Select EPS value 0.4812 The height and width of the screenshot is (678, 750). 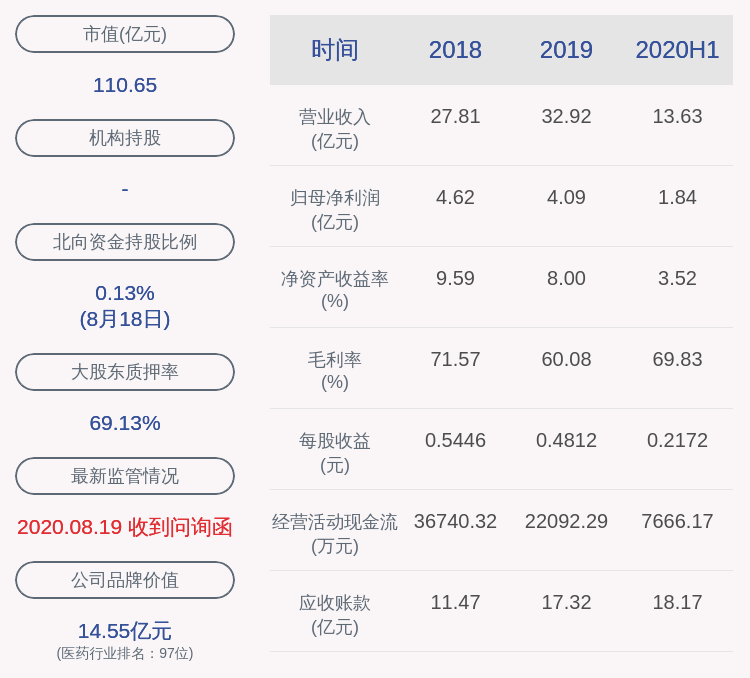point(566,440)
